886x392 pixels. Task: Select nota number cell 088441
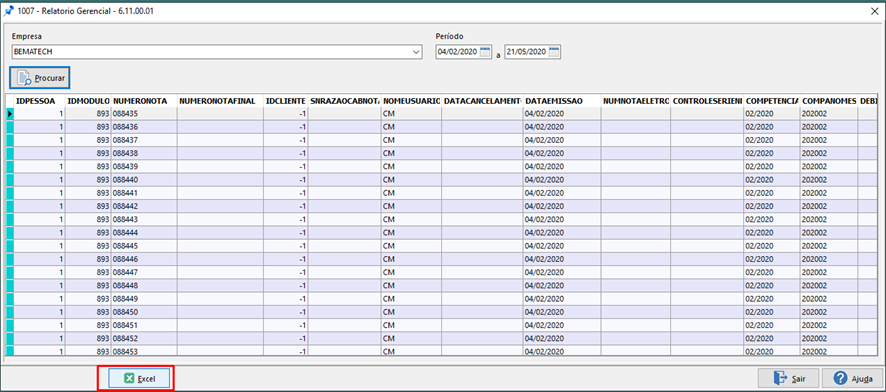(144, 193)
